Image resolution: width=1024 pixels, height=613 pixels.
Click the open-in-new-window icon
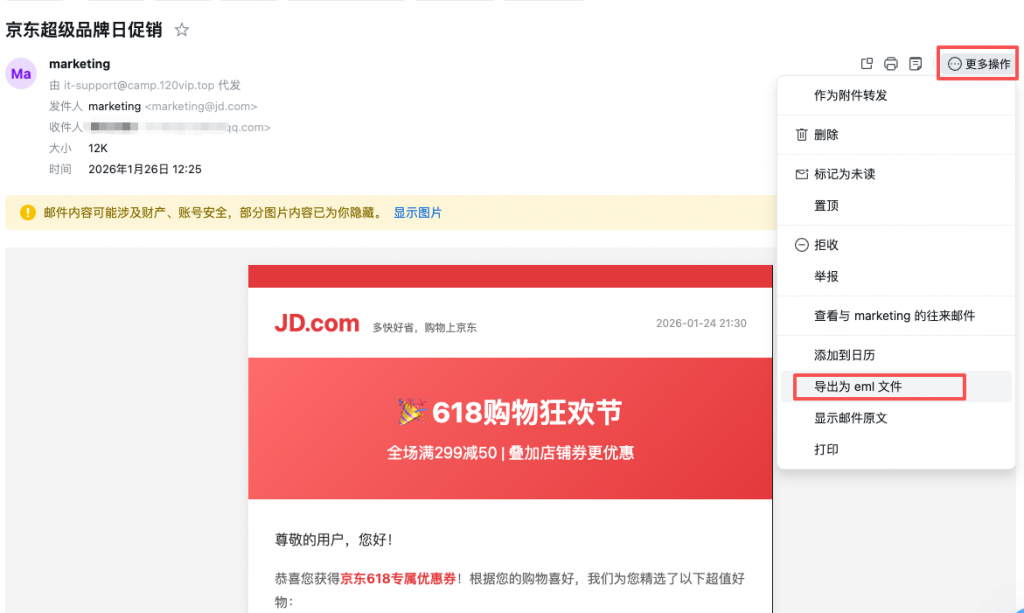point(867,64)
